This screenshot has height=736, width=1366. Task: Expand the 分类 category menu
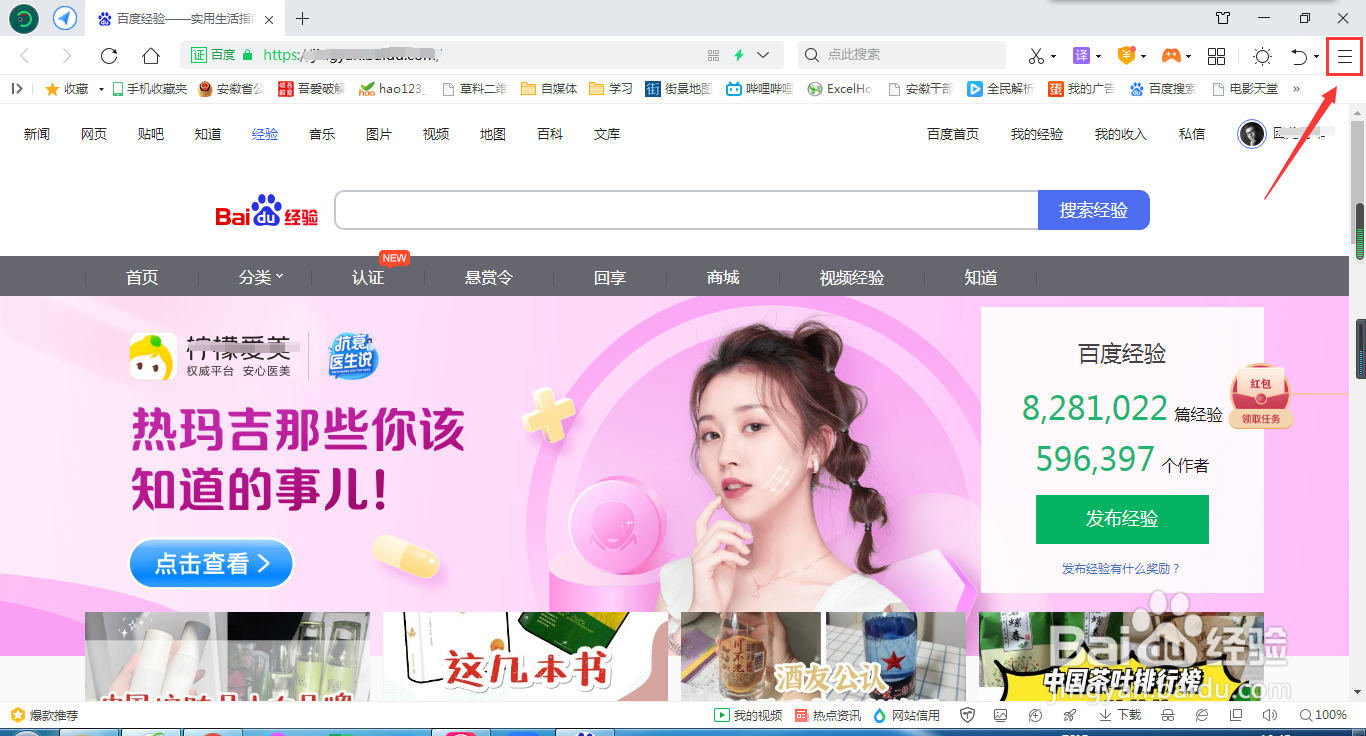[261, 277]
